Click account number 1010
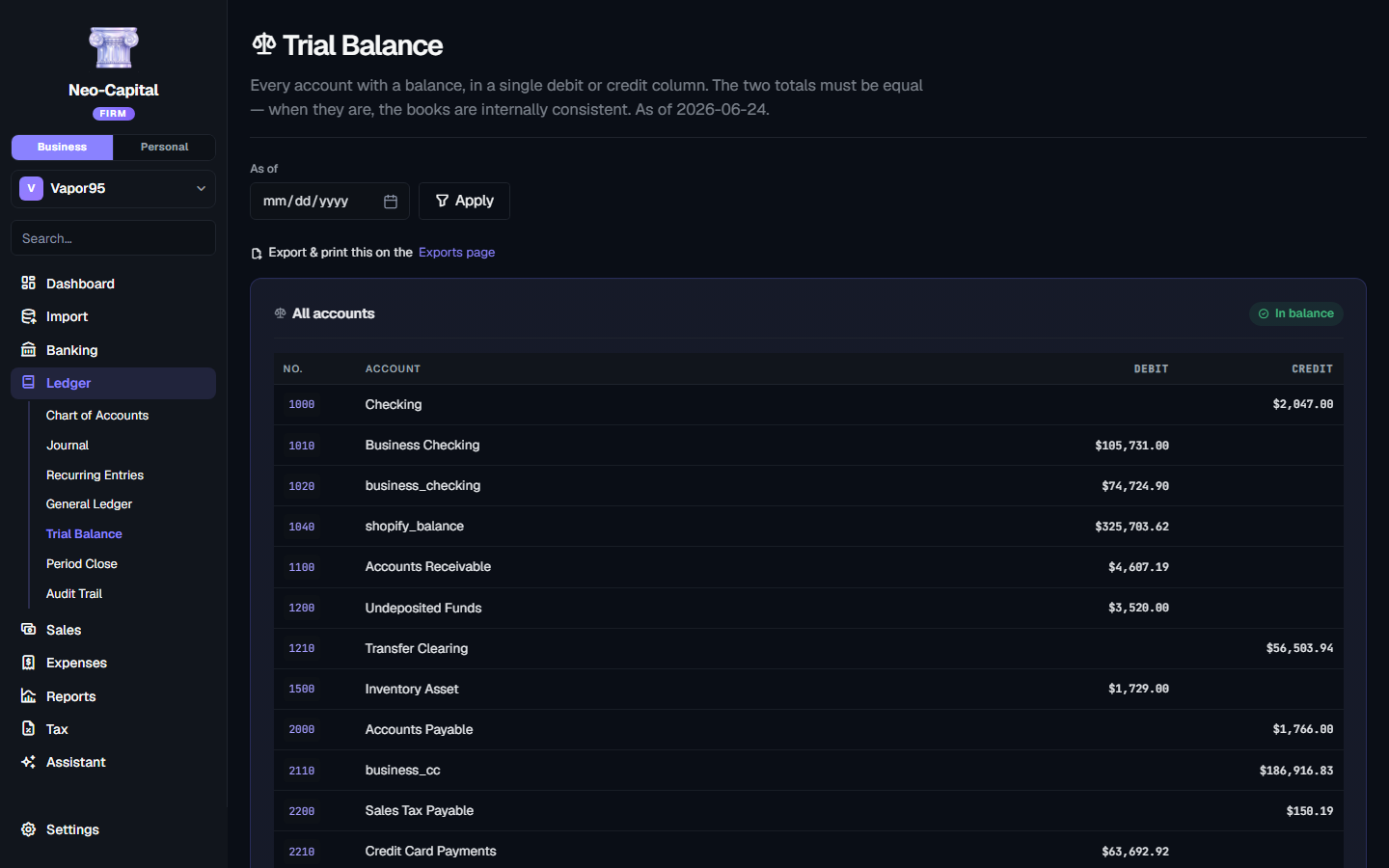 302,446
